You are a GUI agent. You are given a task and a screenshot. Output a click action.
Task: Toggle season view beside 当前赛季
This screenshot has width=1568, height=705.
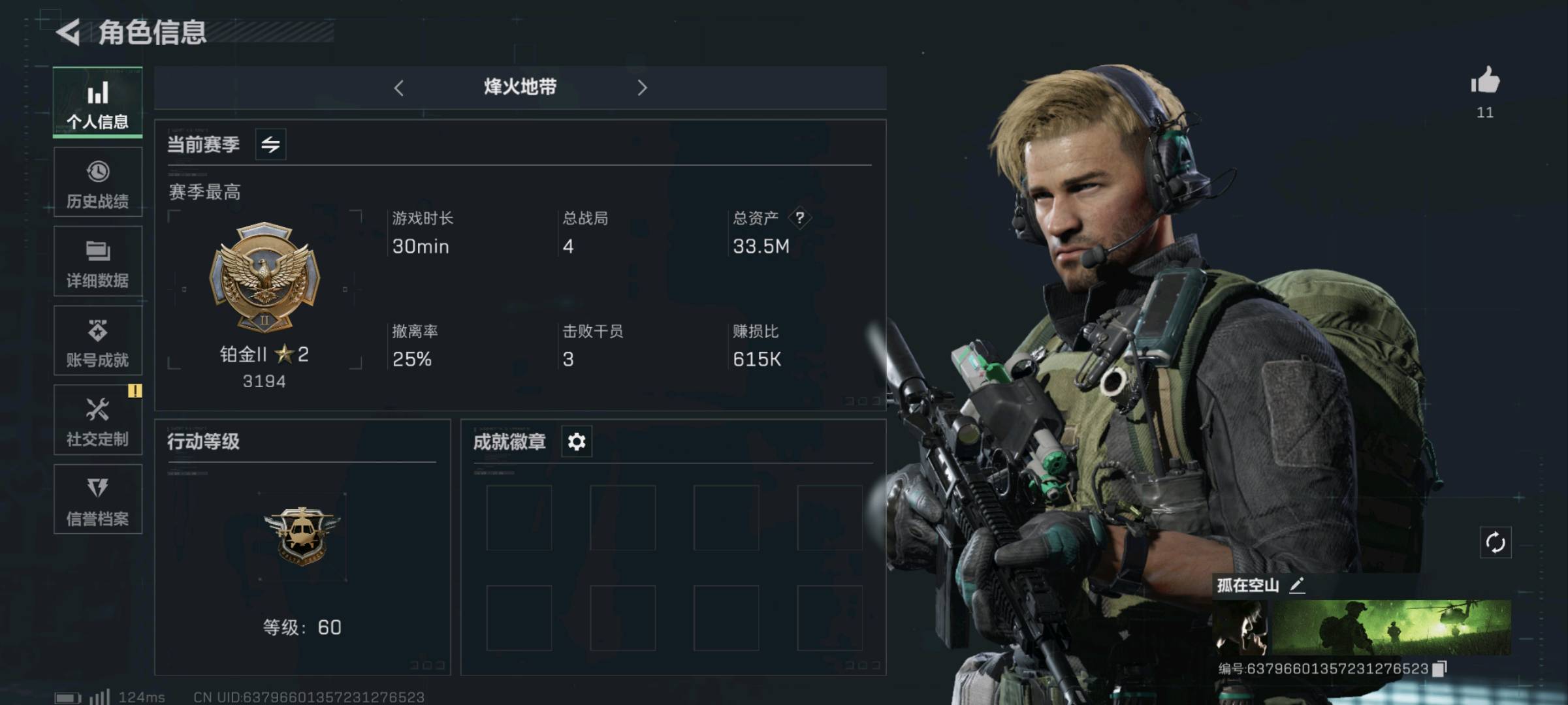click(270, 144)
